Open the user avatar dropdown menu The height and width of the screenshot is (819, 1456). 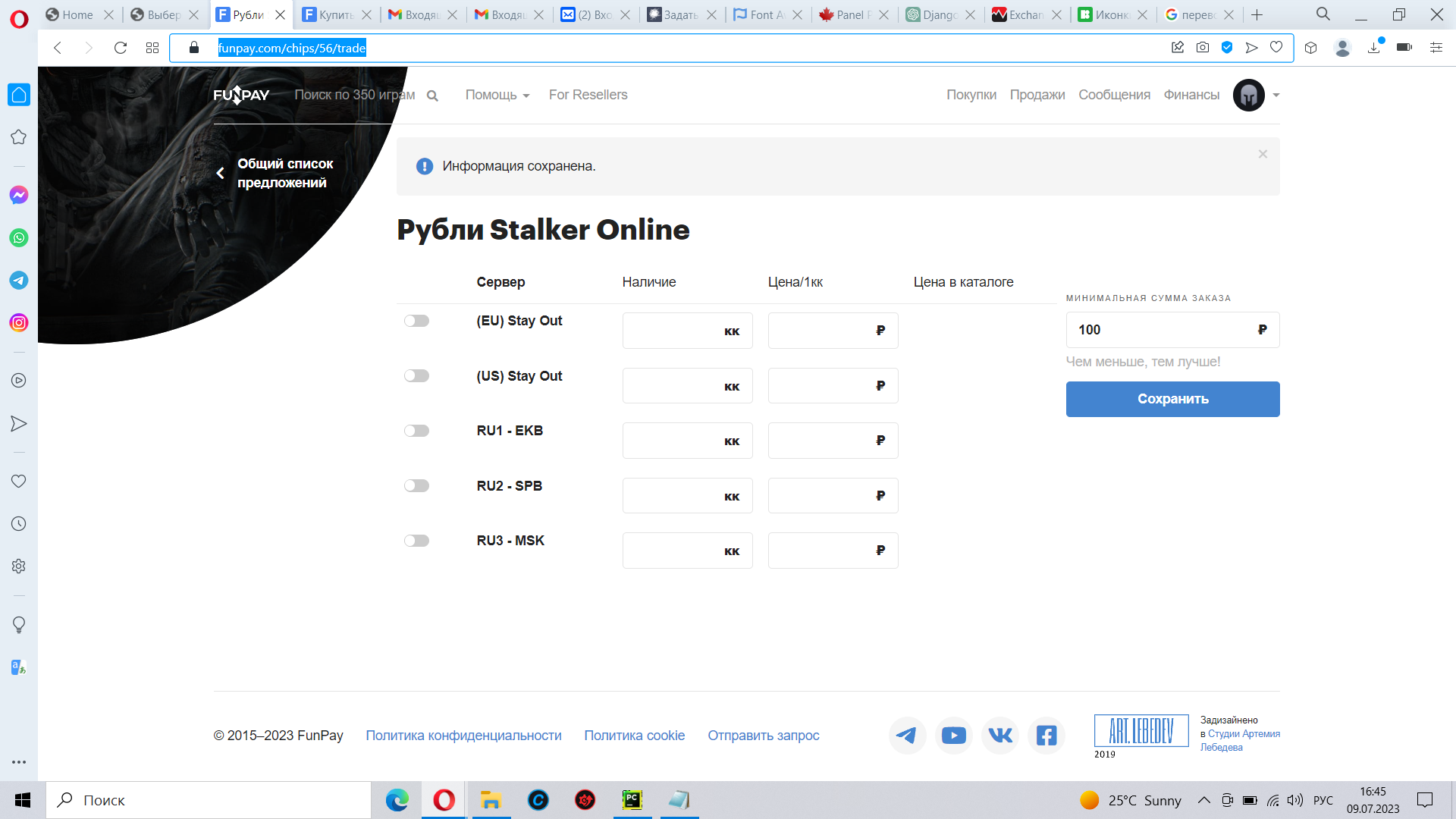coord(1257,95)
